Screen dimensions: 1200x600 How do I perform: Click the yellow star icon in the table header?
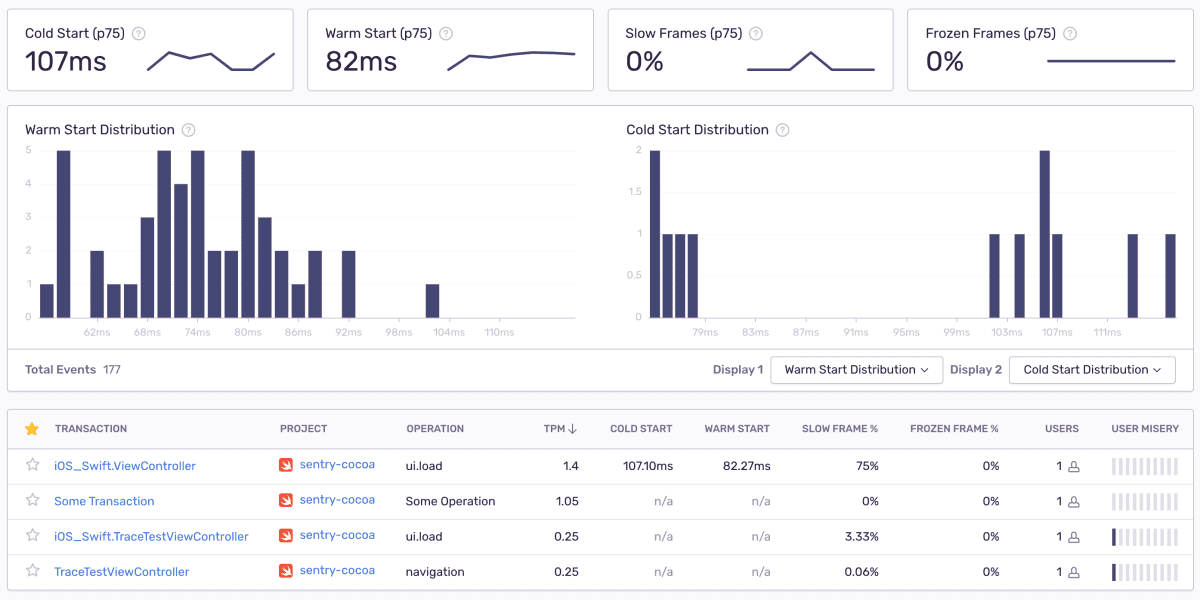tap(31, 428)
